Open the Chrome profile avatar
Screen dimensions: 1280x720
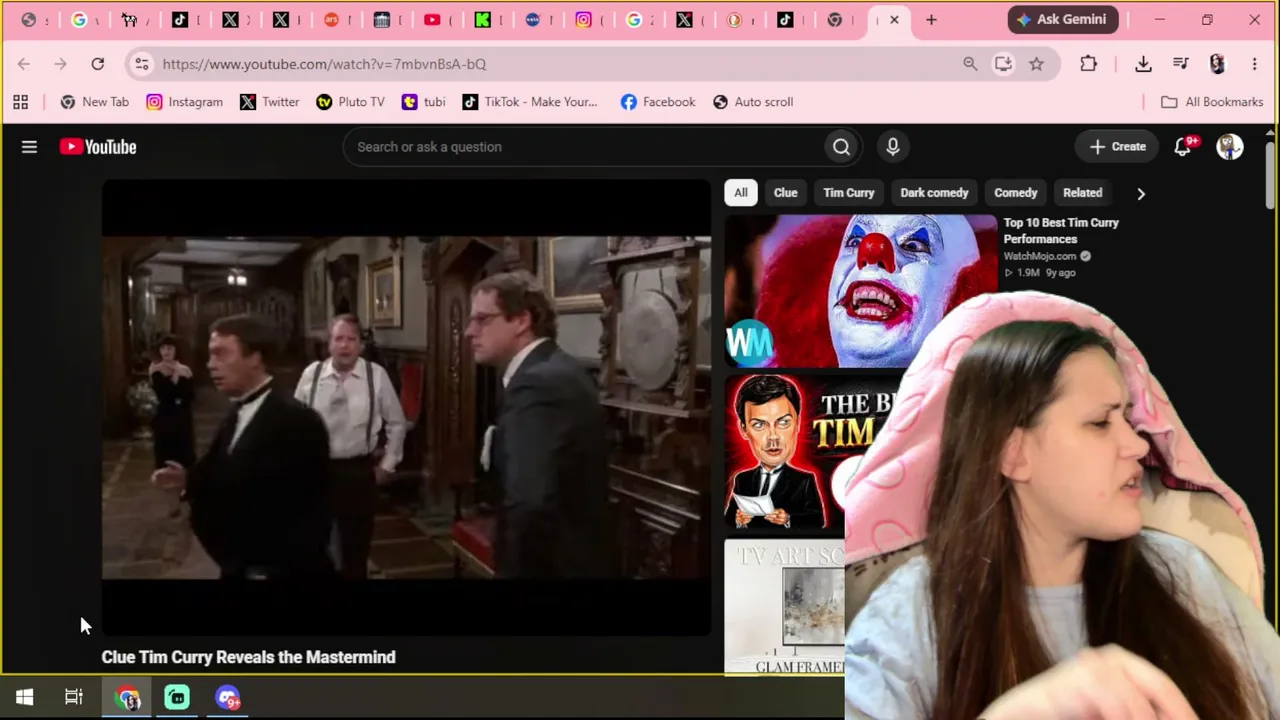(1217, 64)
